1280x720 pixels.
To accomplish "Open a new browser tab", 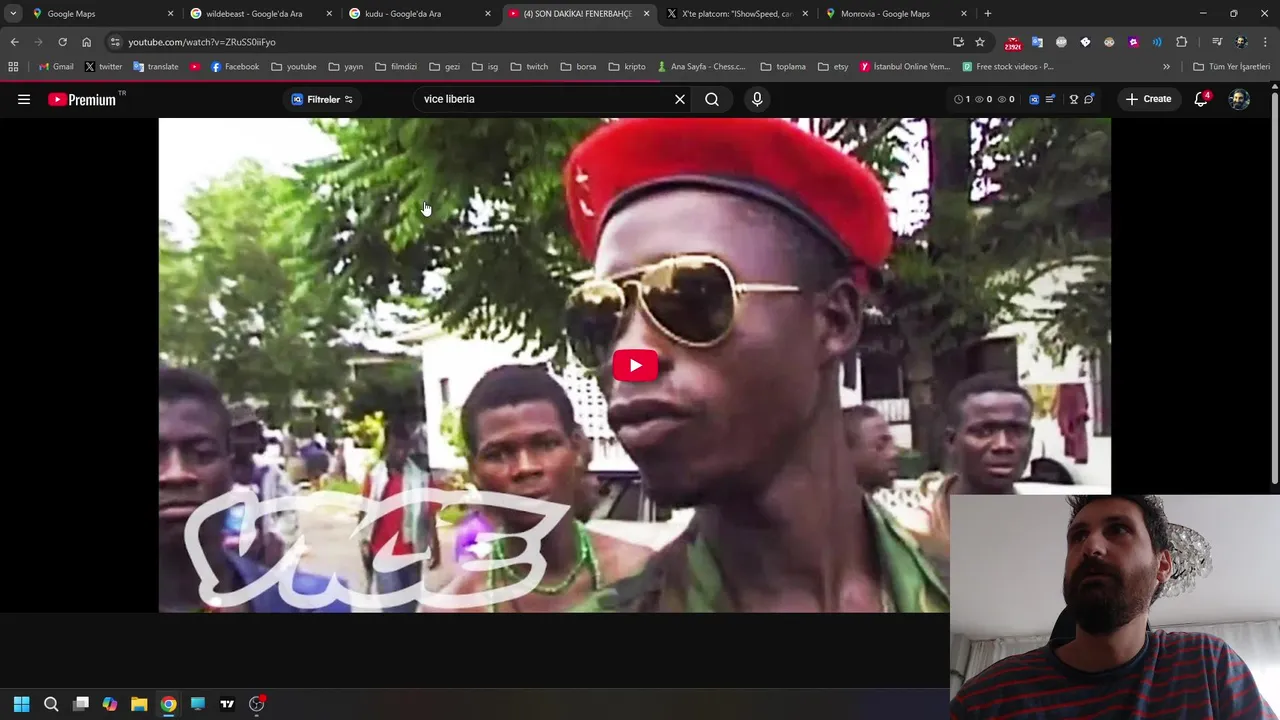I will pyautogui.click(x=988, y=14).
